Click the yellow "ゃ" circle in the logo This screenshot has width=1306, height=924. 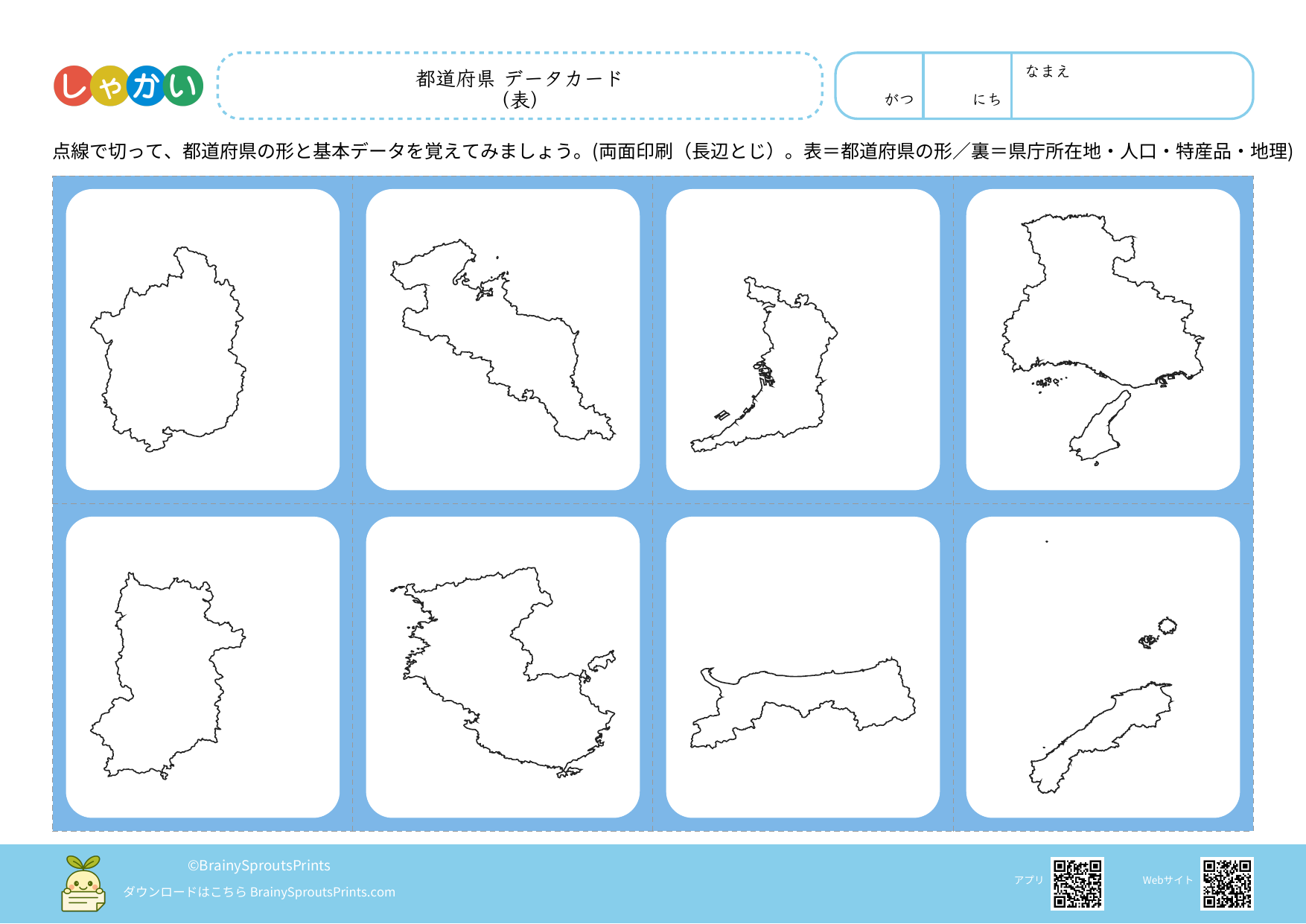[x=109, y=87]
